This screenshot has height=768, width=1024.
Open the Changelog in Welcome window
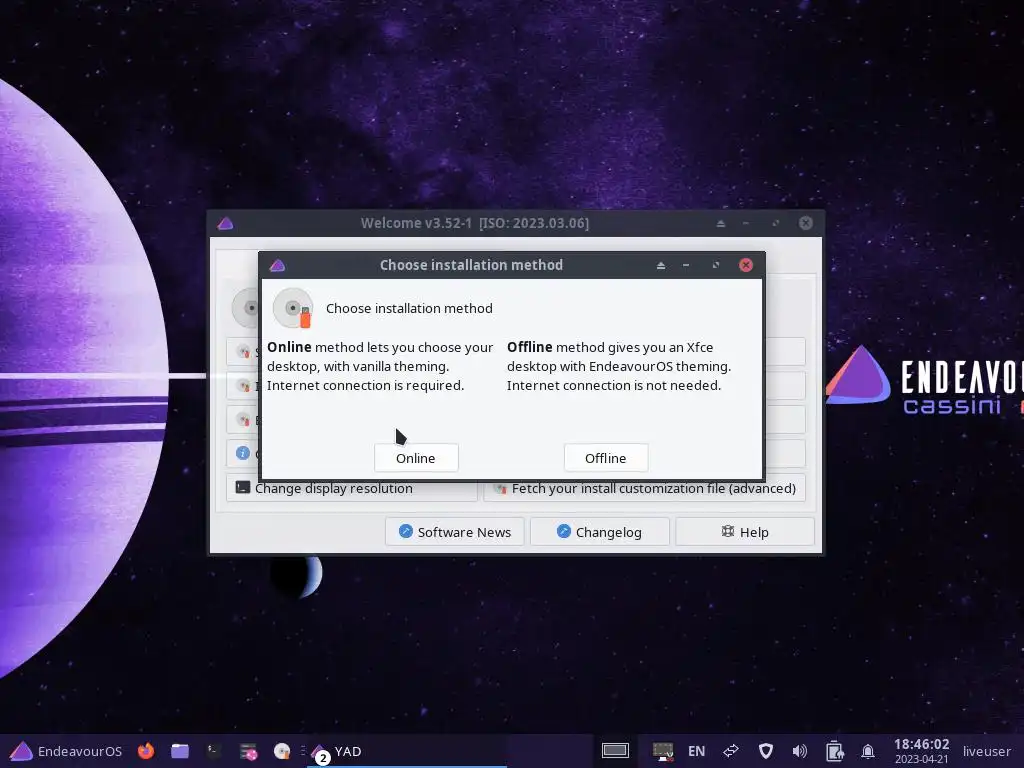pyautogui.click(x=600, y=532)
